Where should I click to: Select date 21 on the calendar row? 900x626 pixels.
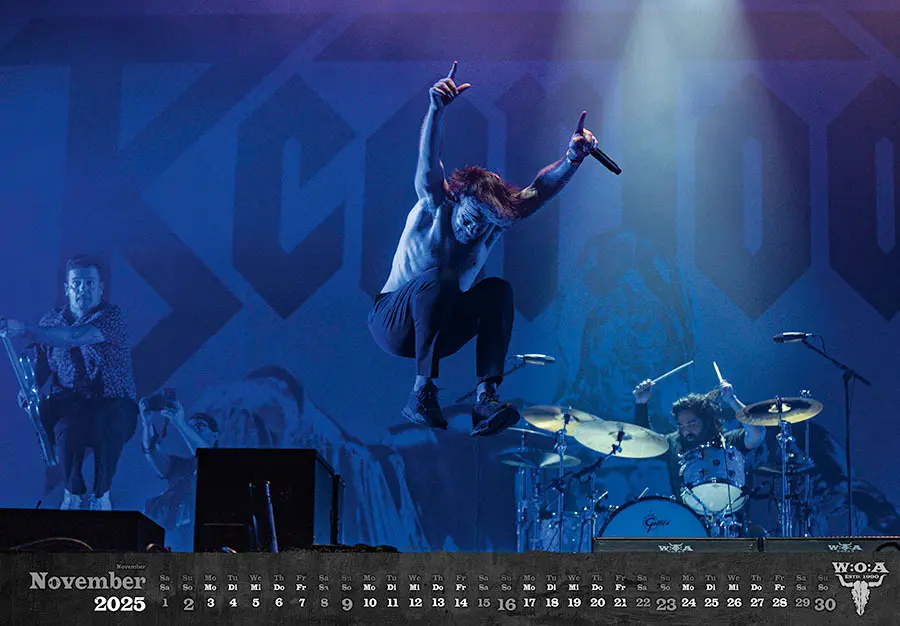[x=620, y=602]
